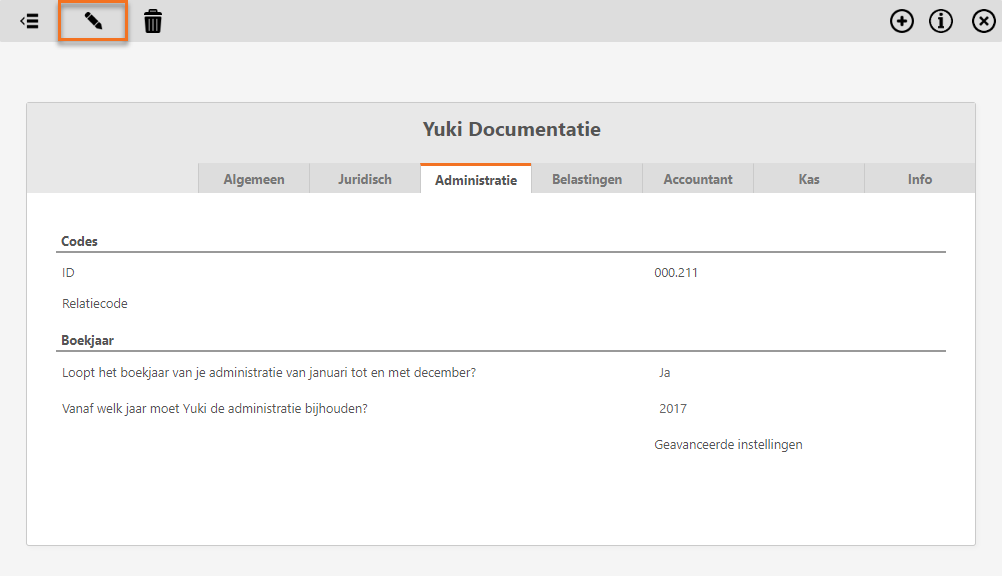Click the Yuki Documentatie title

(x=511, y=129)
